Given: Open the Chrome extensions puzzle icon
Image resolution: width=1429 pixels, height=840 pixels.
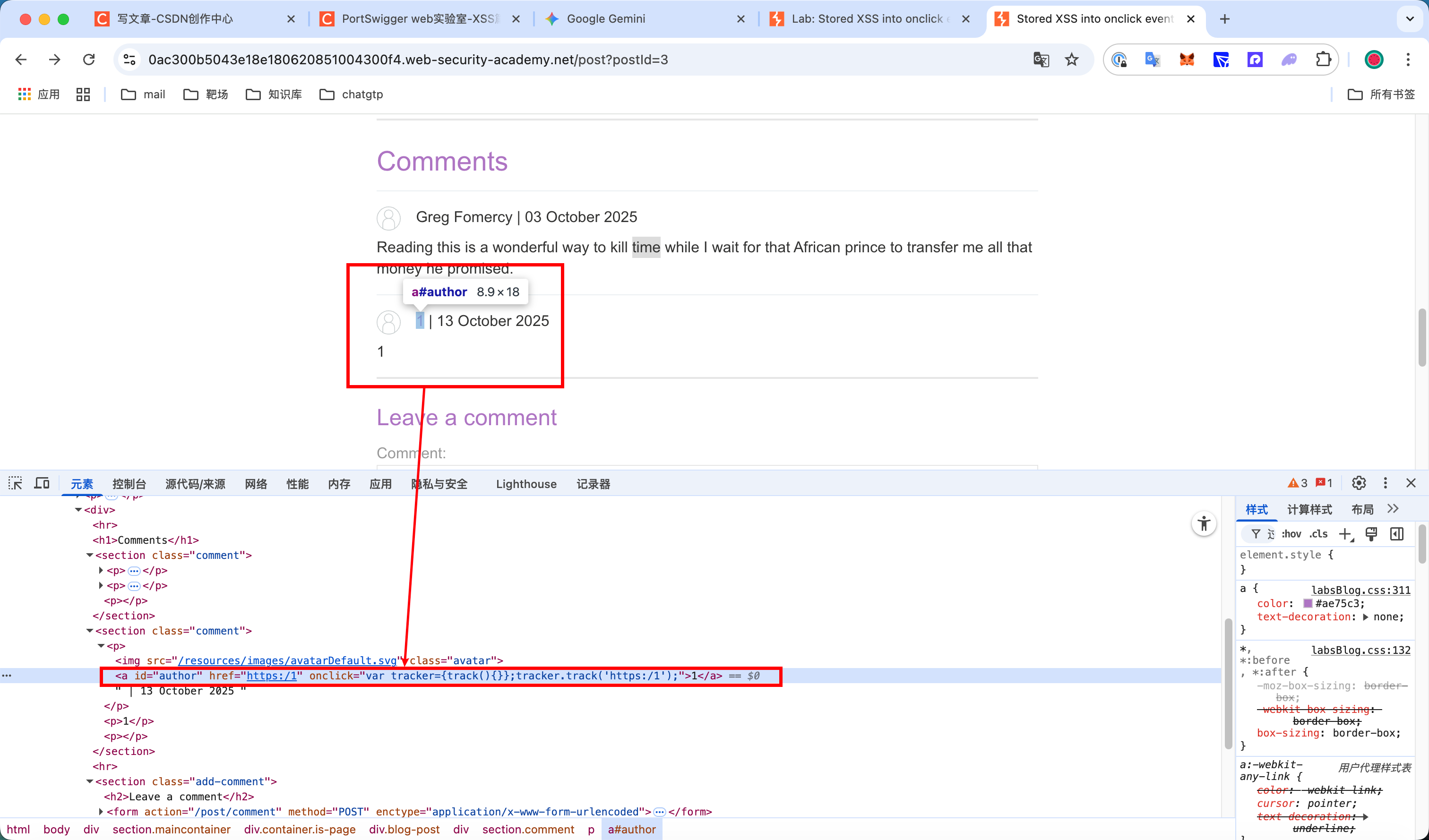Looking at the screenshot, I should (1323, 60).
